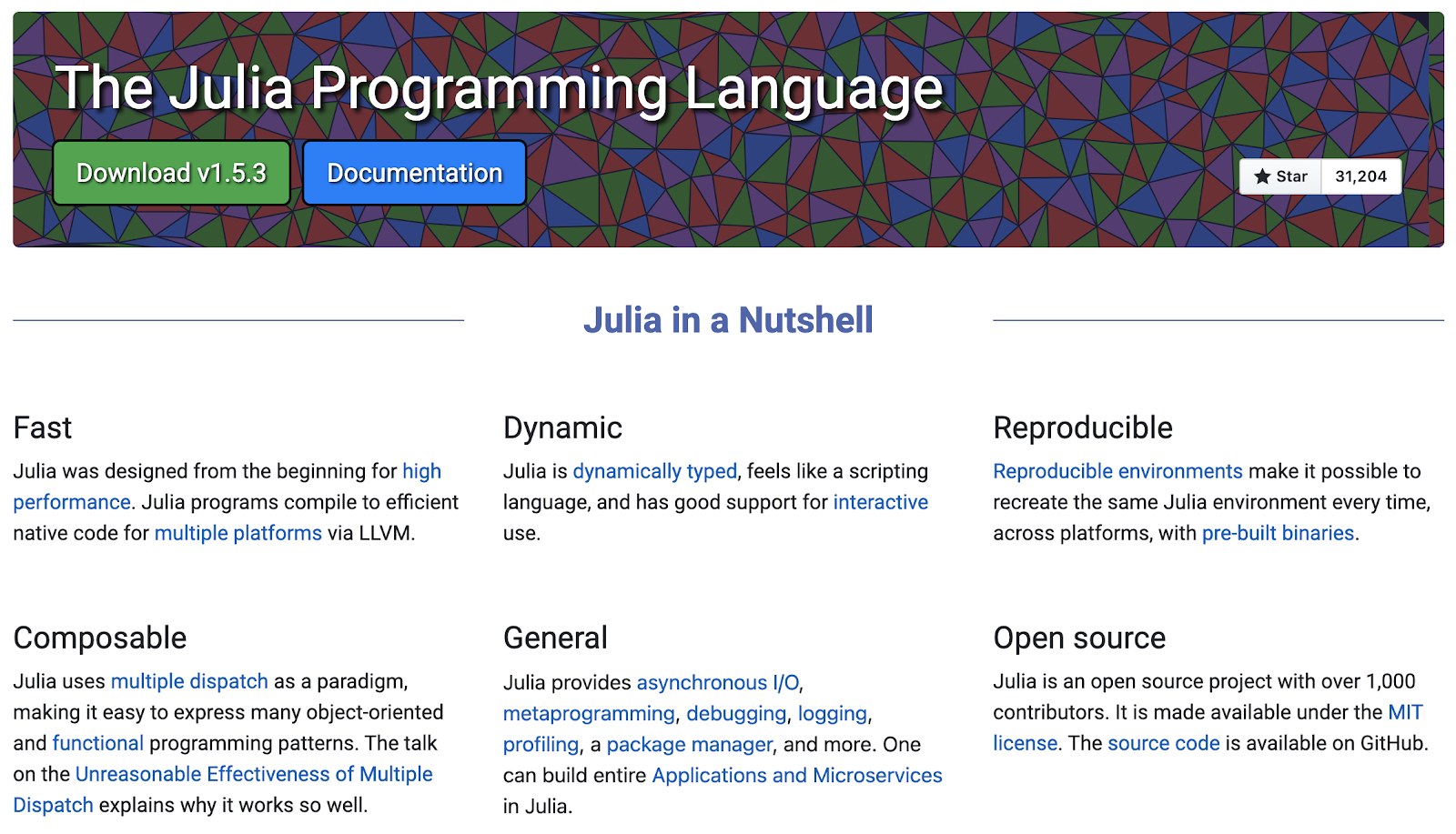Click the 'Open source' heading
The height and width of the screenshot is (834, 1456).
tap(1079, 638)
